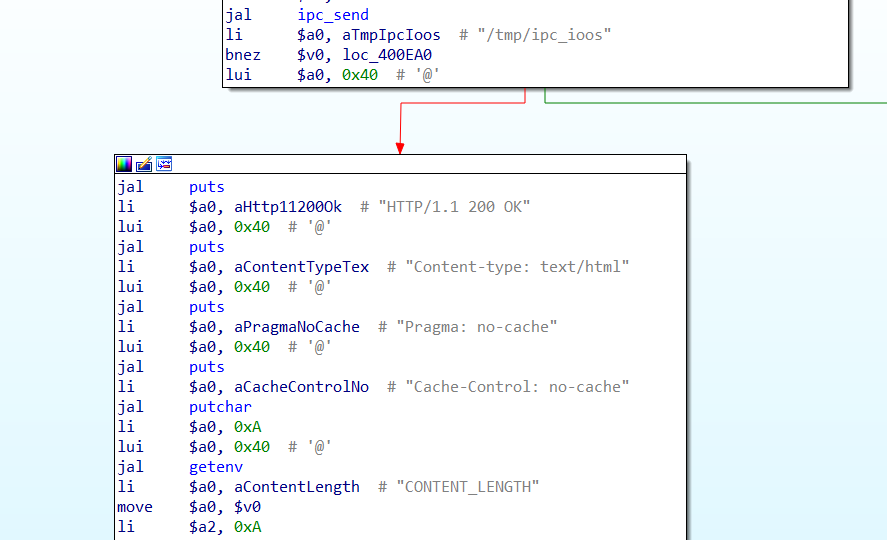Click the aHttp11200Ok operand

288,207
